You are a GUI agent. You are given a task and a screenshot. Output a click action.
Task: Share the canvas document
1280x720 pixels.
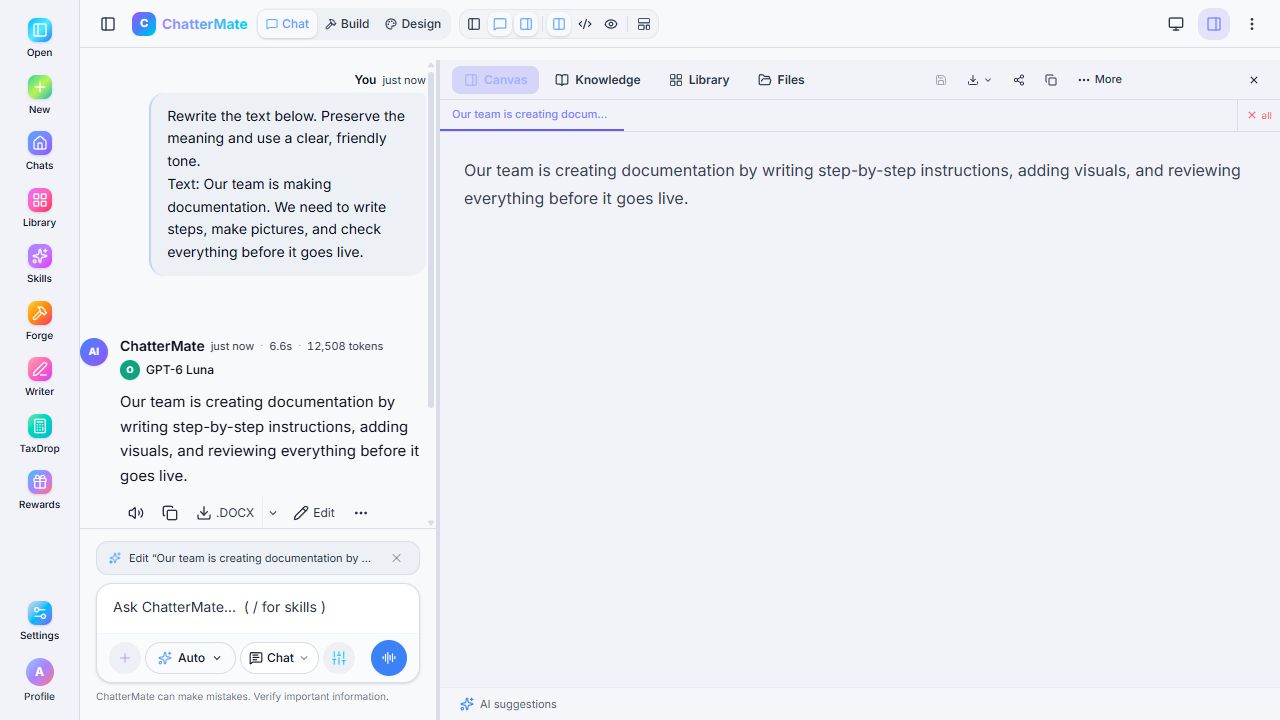1019,80
